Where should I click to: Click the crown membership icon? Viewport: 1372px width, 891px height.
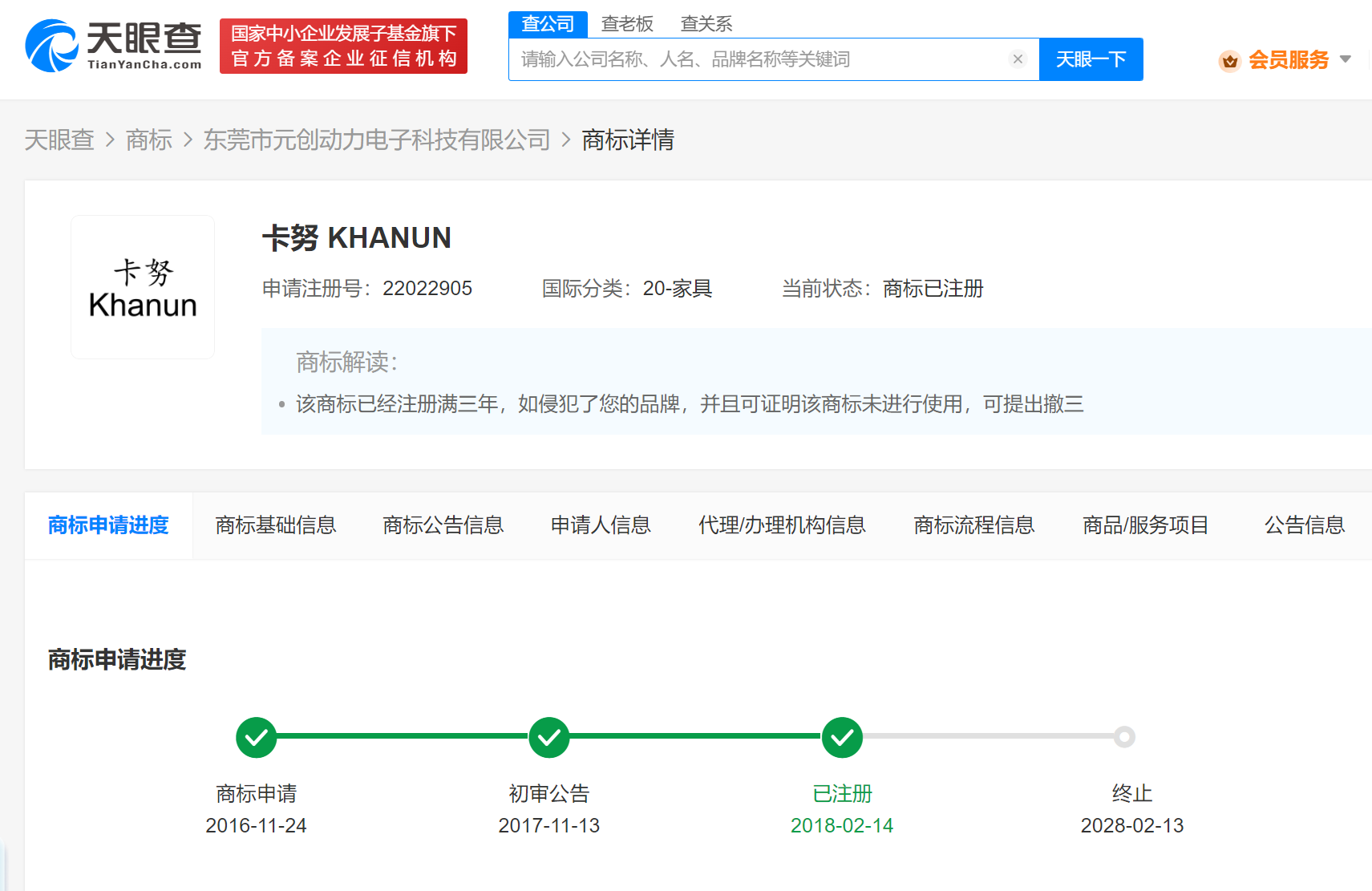[1229, 60]
